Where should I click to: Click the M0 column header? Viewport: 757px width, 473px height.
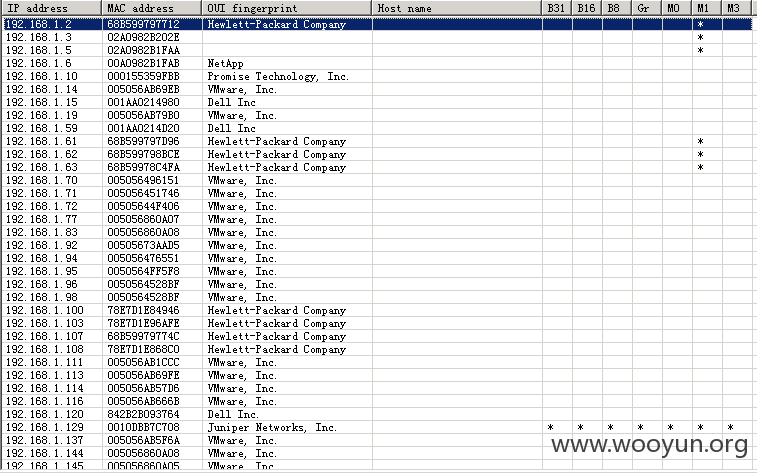[x=676, y=8]
